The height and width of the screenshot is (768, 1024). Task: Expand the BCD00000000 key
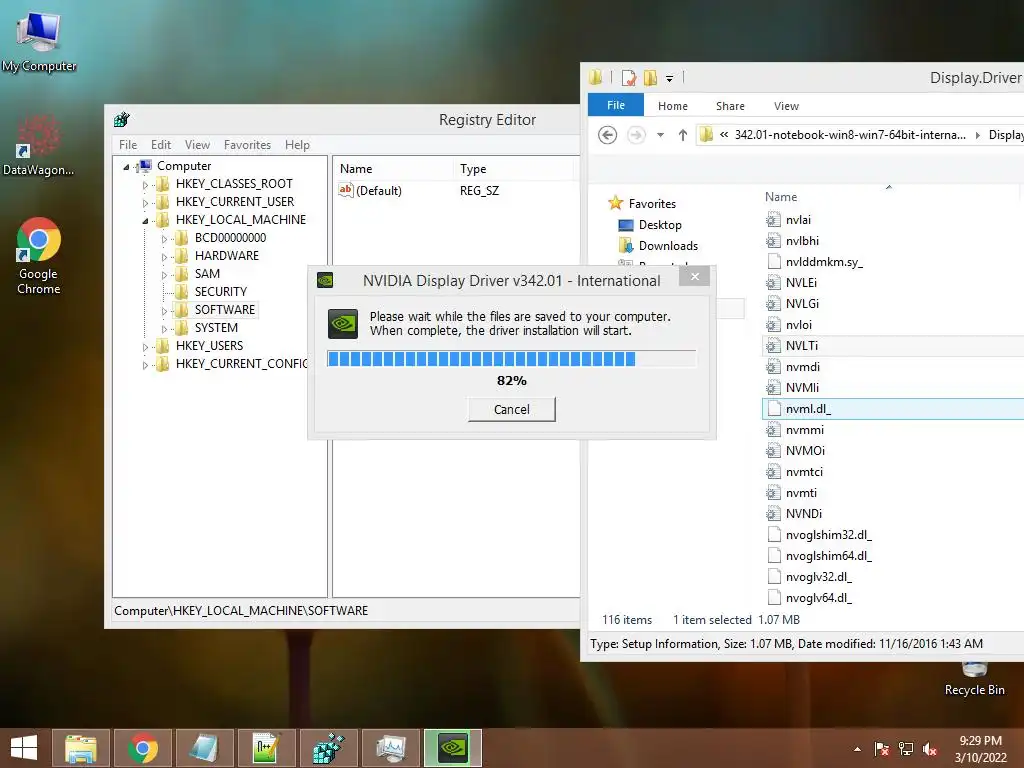click(x=164, y=239)
